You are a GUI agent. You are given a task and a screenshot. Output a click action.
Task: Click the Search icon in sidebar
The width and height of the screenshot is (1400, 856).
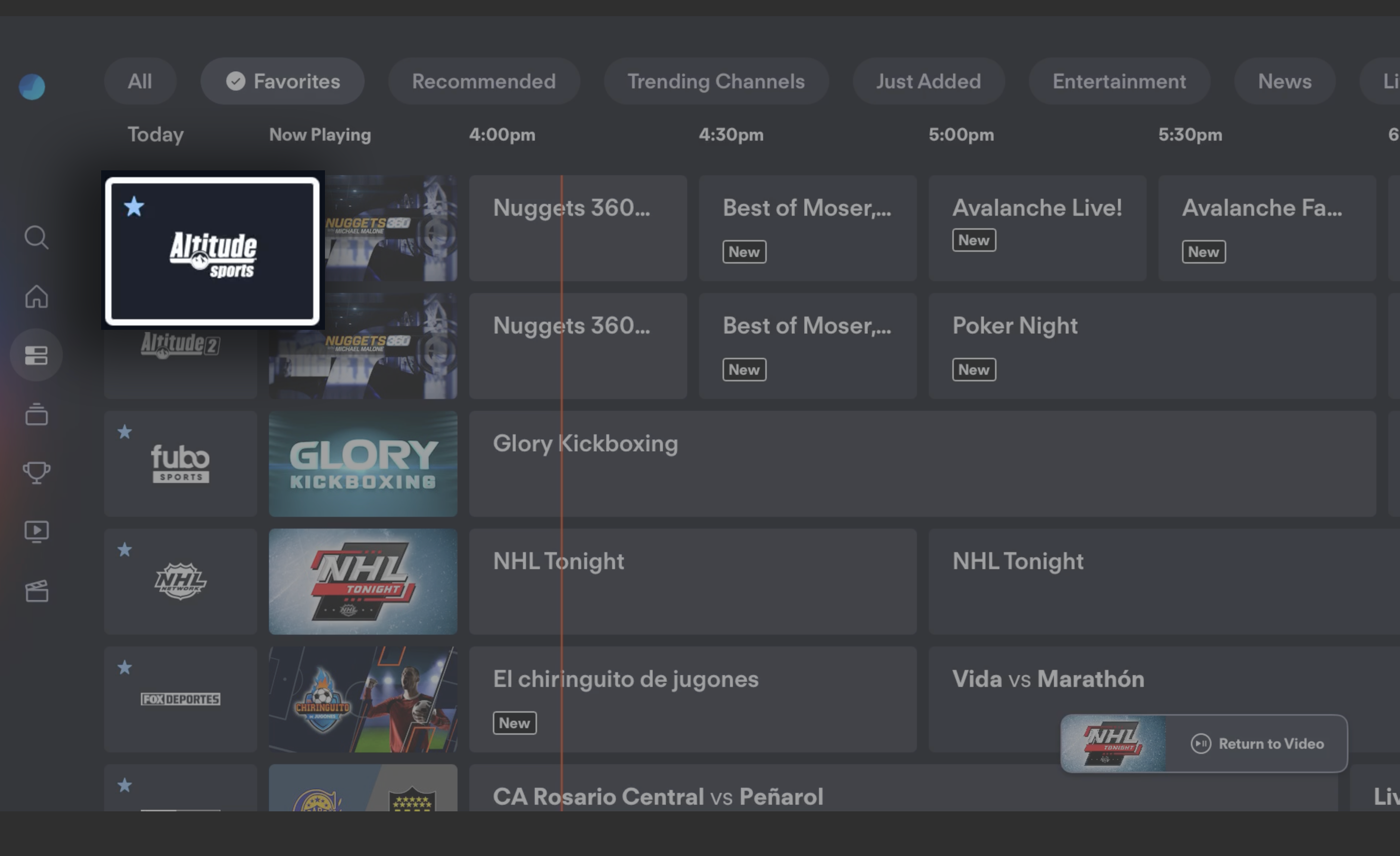[38, 237]
